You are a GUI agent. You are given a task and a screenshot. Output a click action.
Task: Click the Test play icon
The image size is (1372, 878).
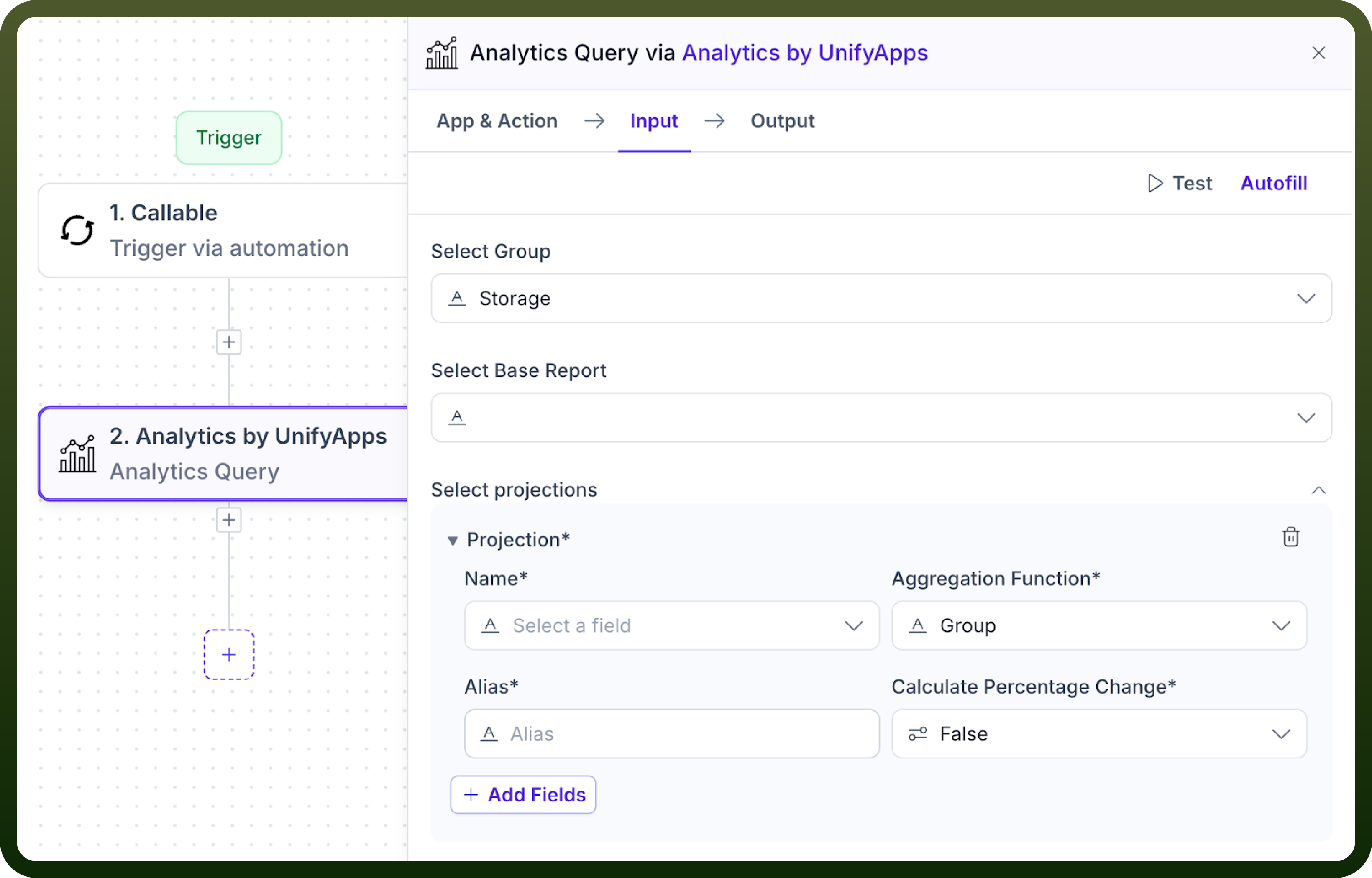pyautogui.click(x=1155, y=183)
